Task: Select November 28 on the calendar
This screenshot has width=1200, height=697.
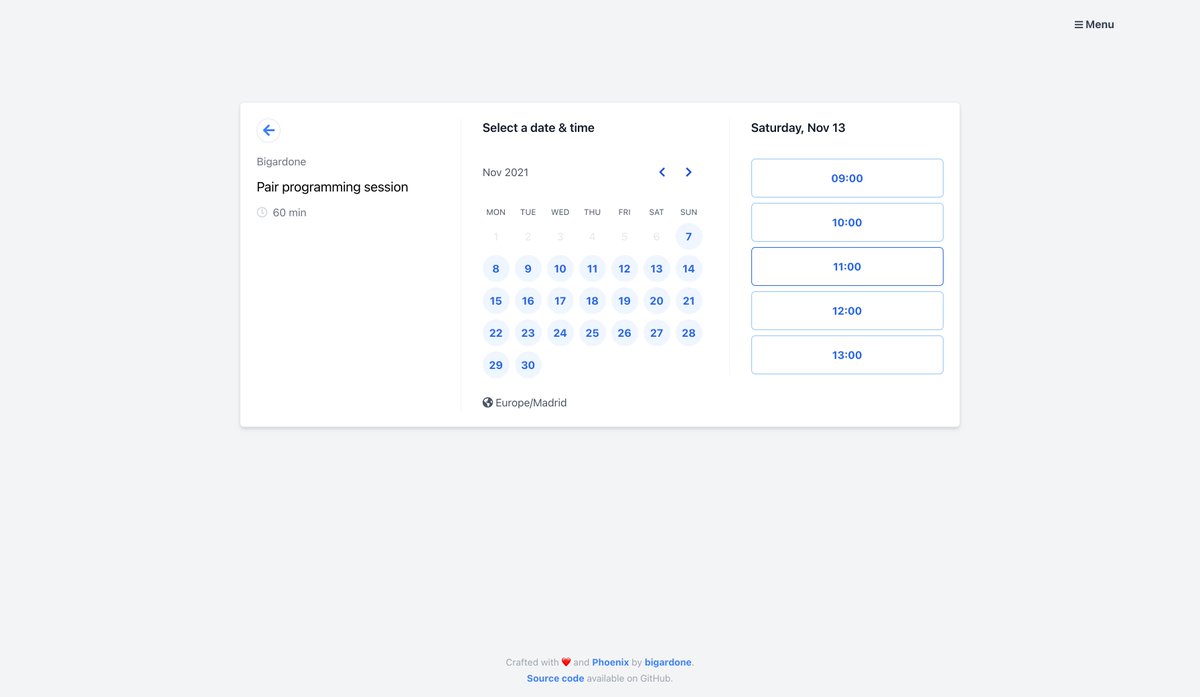Action: click(688, 333)
